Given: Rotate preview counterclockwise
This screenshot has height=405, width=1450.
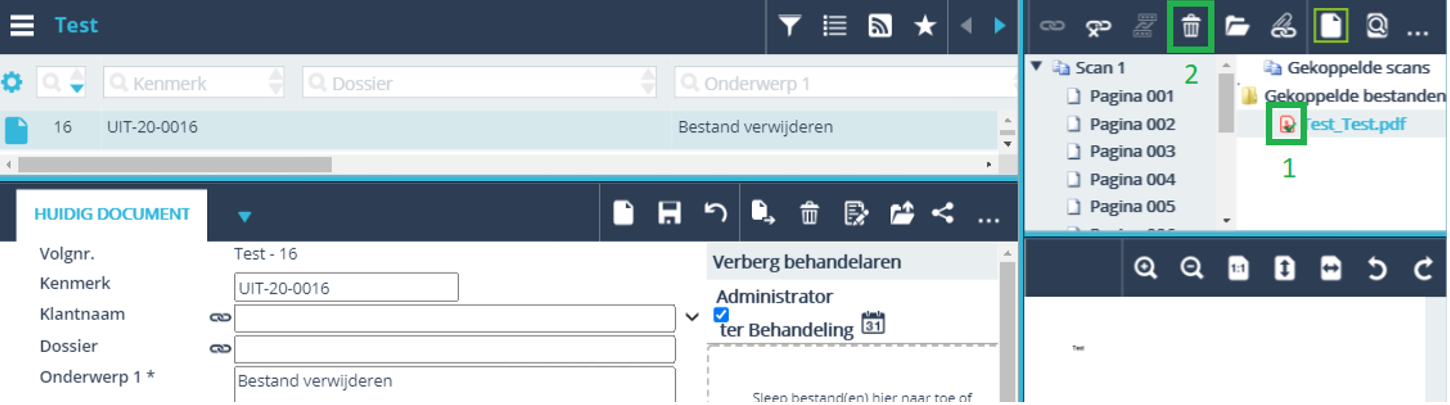Looking at the screenshot, I should [1377, 268].
